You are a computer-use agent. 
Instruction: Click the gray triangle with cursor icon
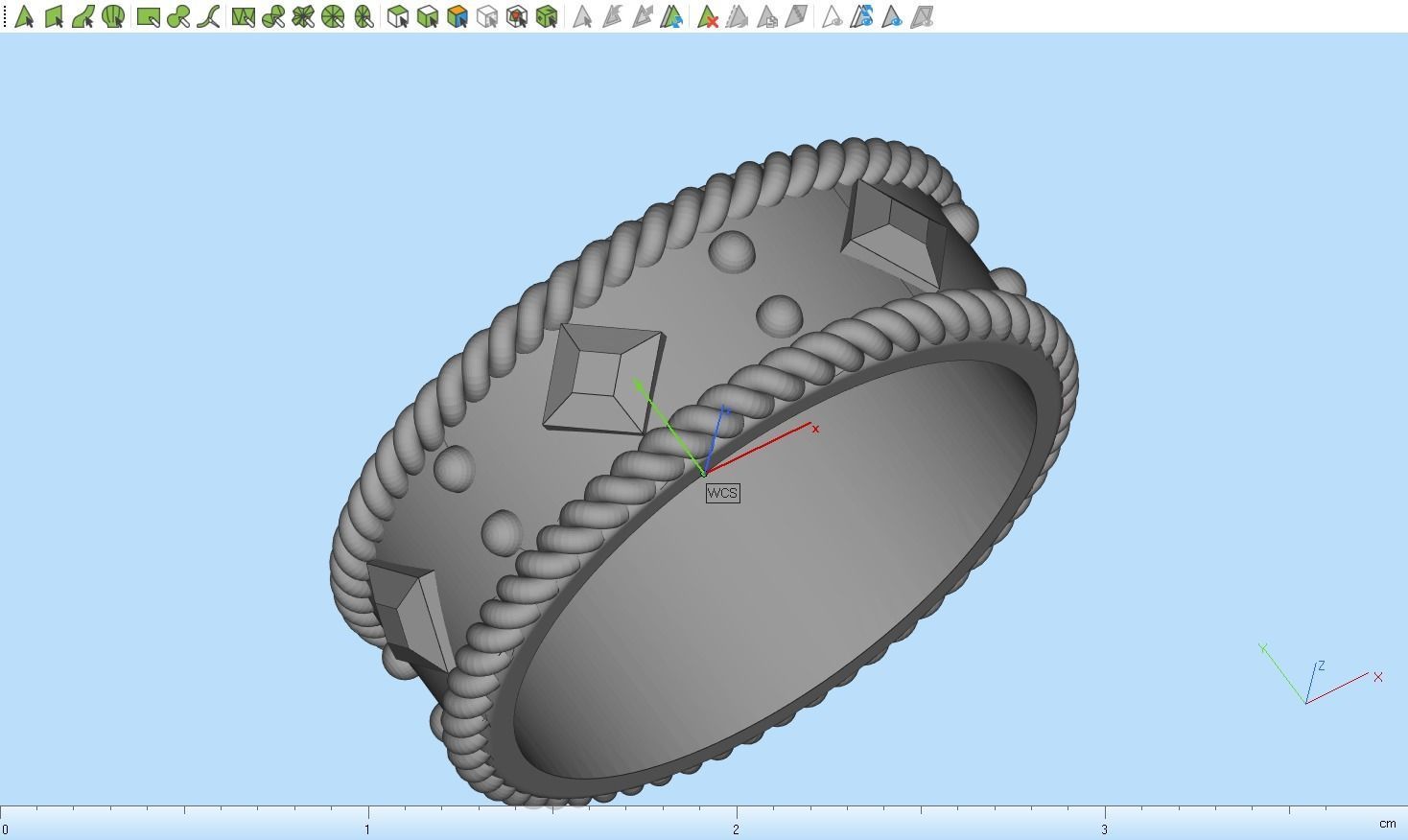coord(582,16)
